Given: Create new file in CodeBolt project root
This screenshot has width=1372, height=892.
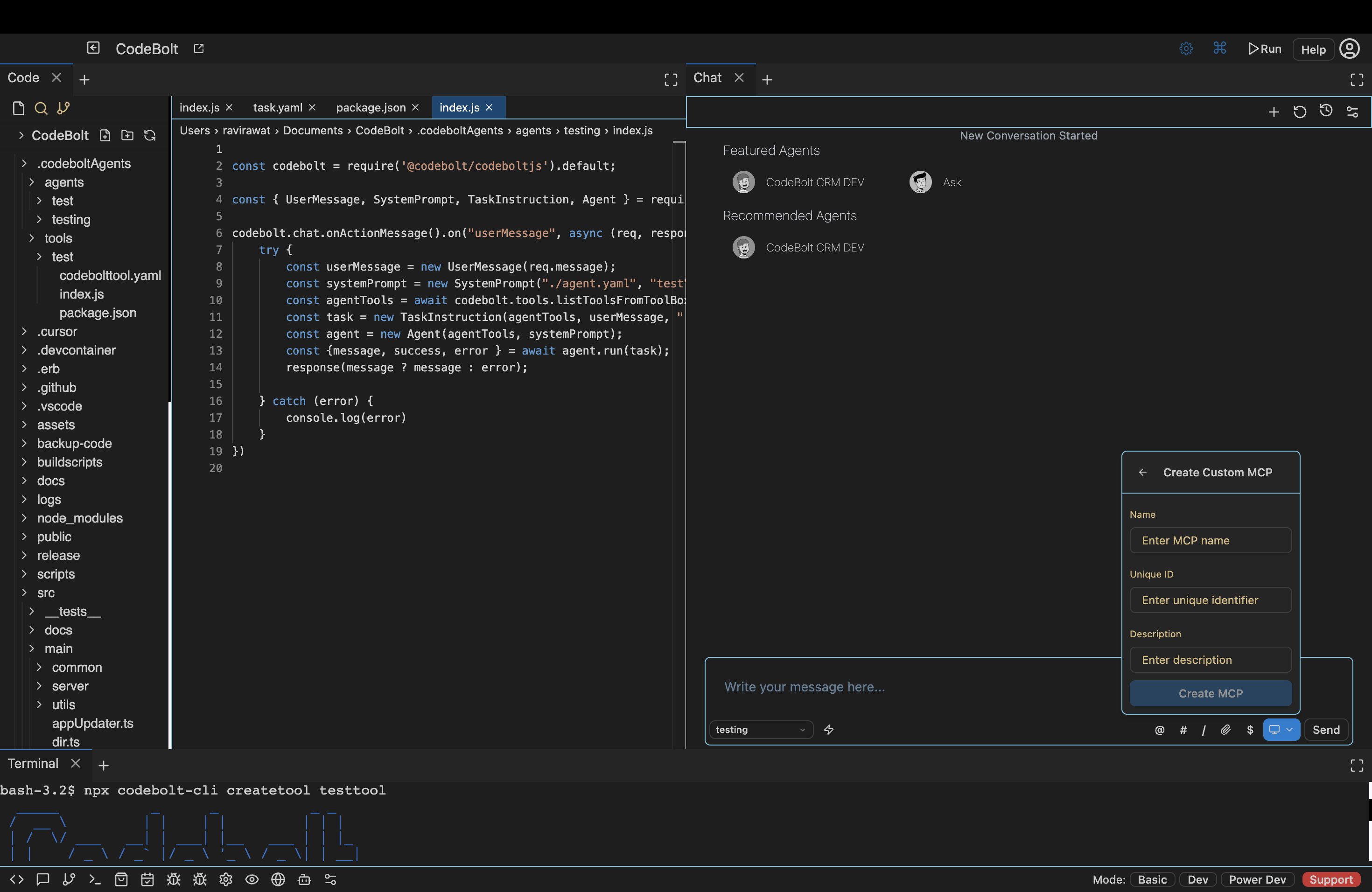Looking at the screenshot, I should [x=105, y=135].
